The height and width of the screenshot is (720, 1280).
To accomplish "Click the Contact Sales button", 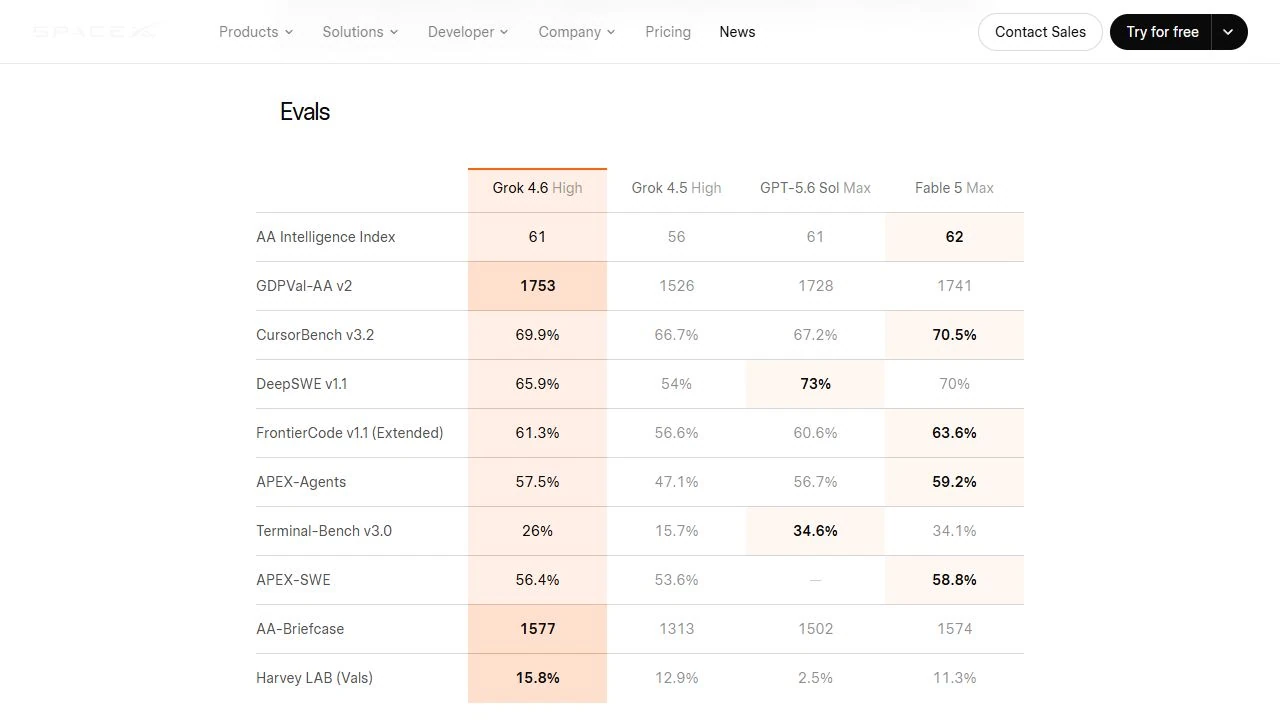I will (1040, 32).
